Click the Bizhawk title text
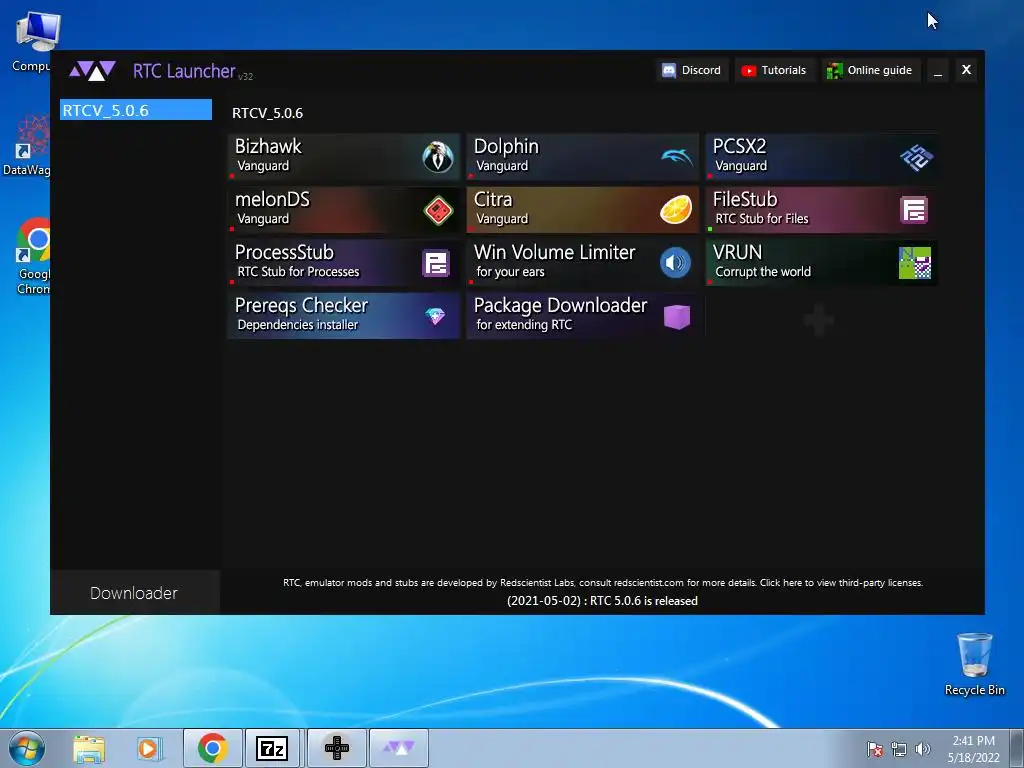The image size is (1024, 768). point(268,146)
